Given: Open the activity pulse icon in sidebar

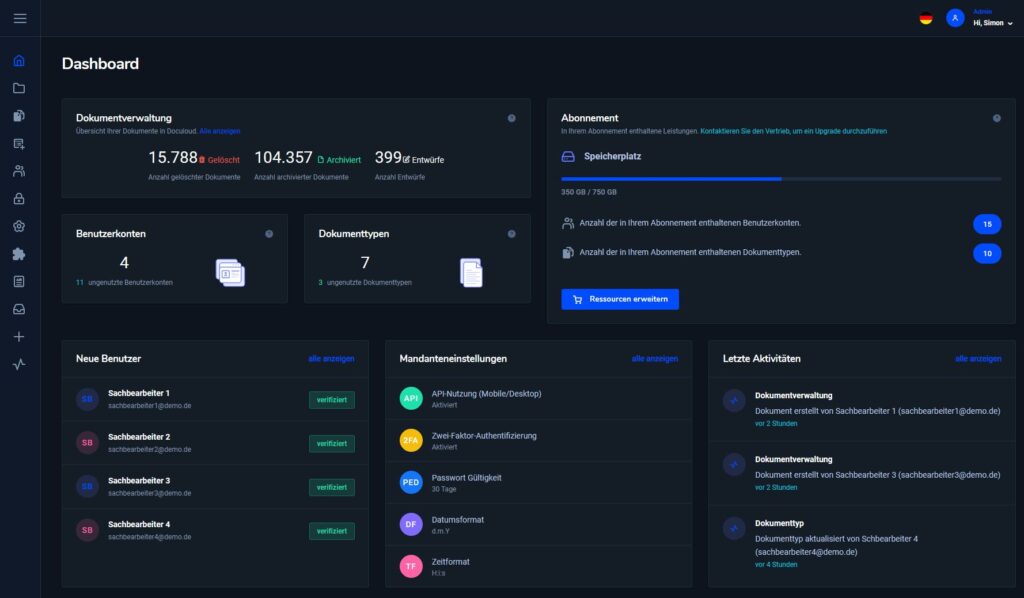Looking at the screenshot, I should 19,364.
